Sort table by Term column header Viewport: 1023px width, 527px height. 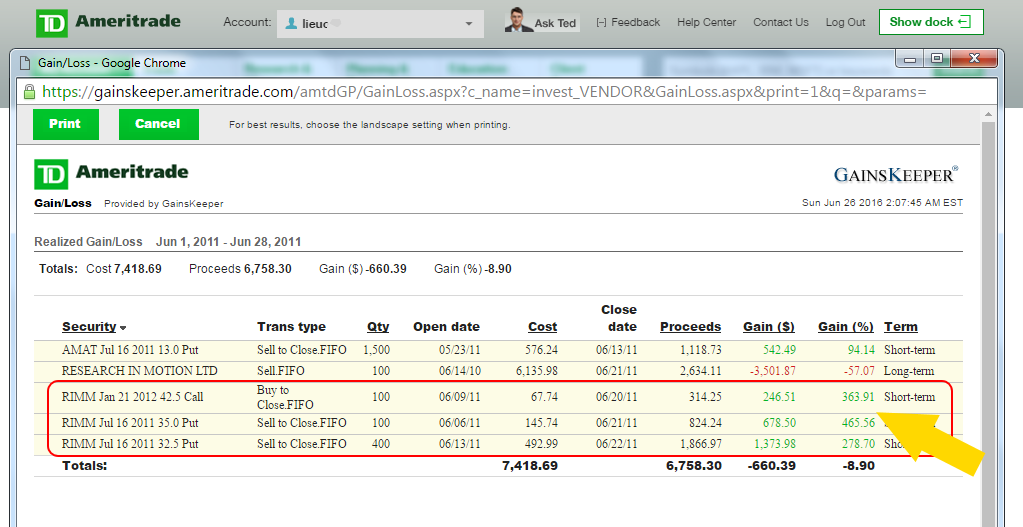900,327
